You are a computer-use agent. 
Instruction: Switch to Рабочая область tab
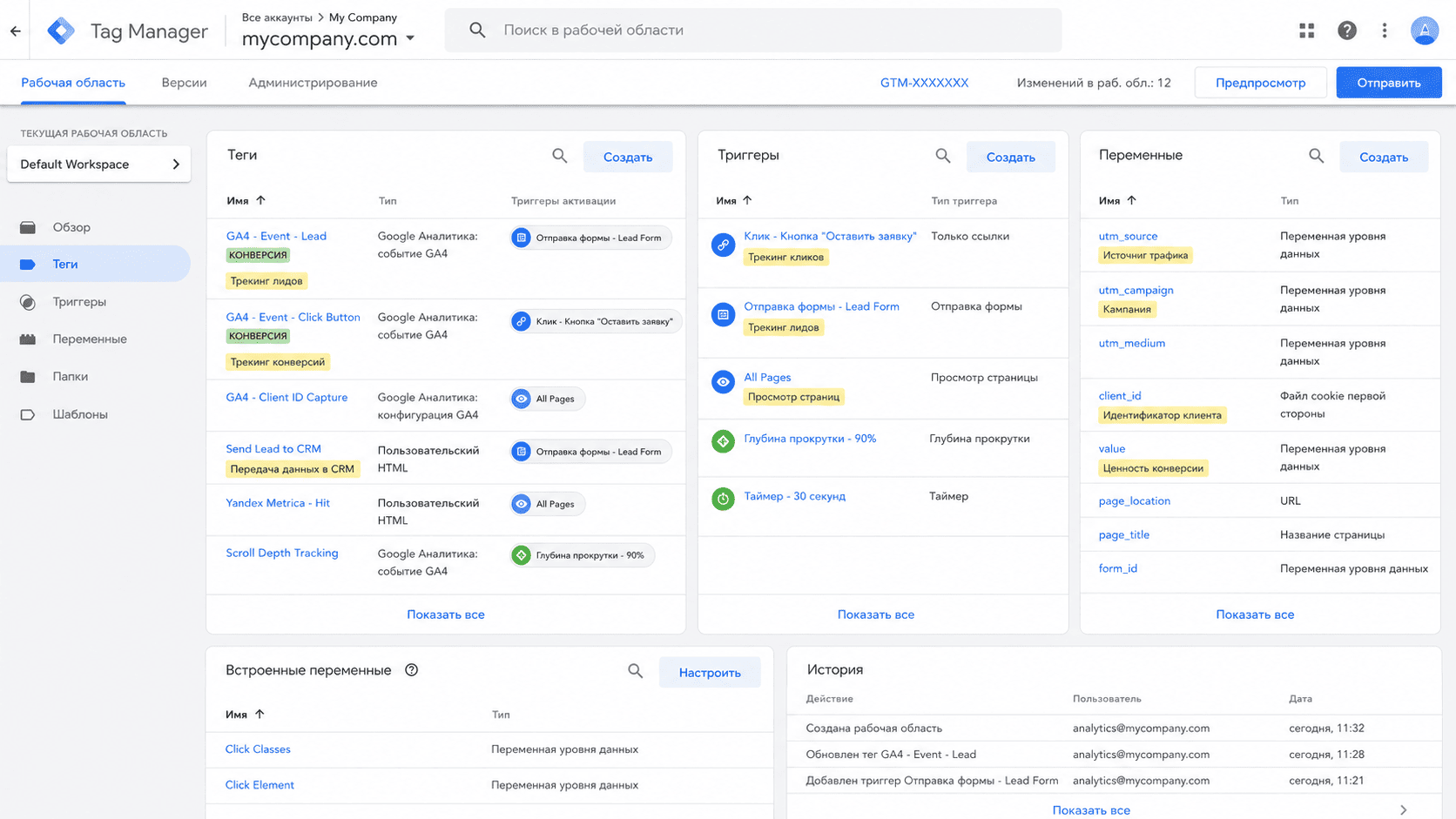(73, 83)
